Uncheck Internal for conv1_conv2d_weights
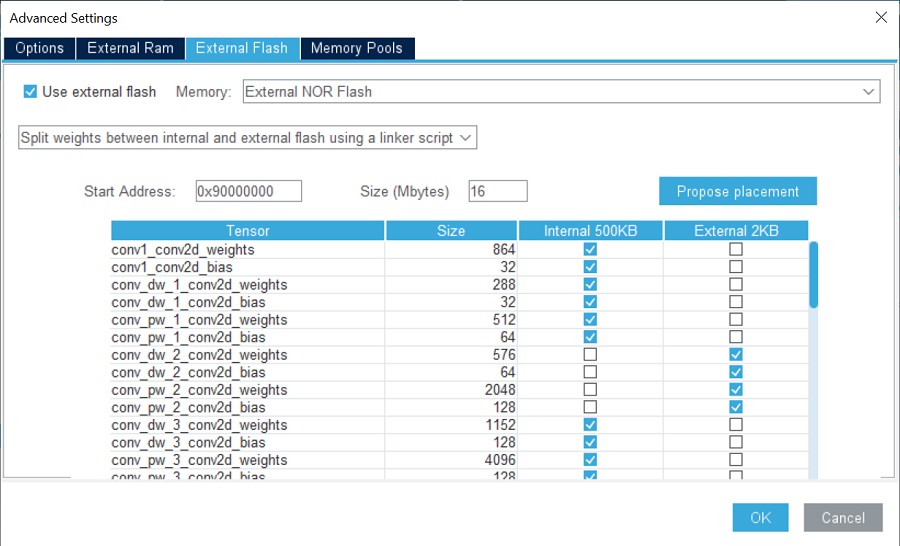900x546 pixels. point(590,249)
